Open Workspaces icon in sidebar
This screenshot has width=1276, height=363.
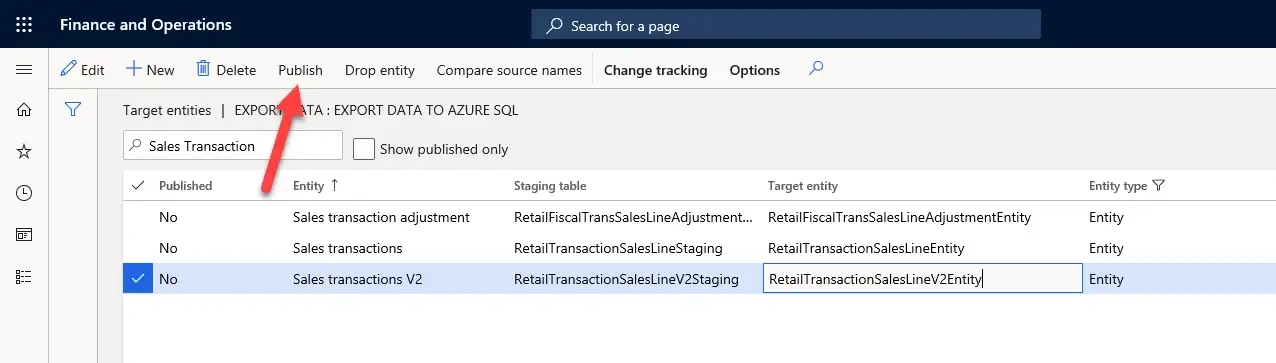tap(25, 235)
